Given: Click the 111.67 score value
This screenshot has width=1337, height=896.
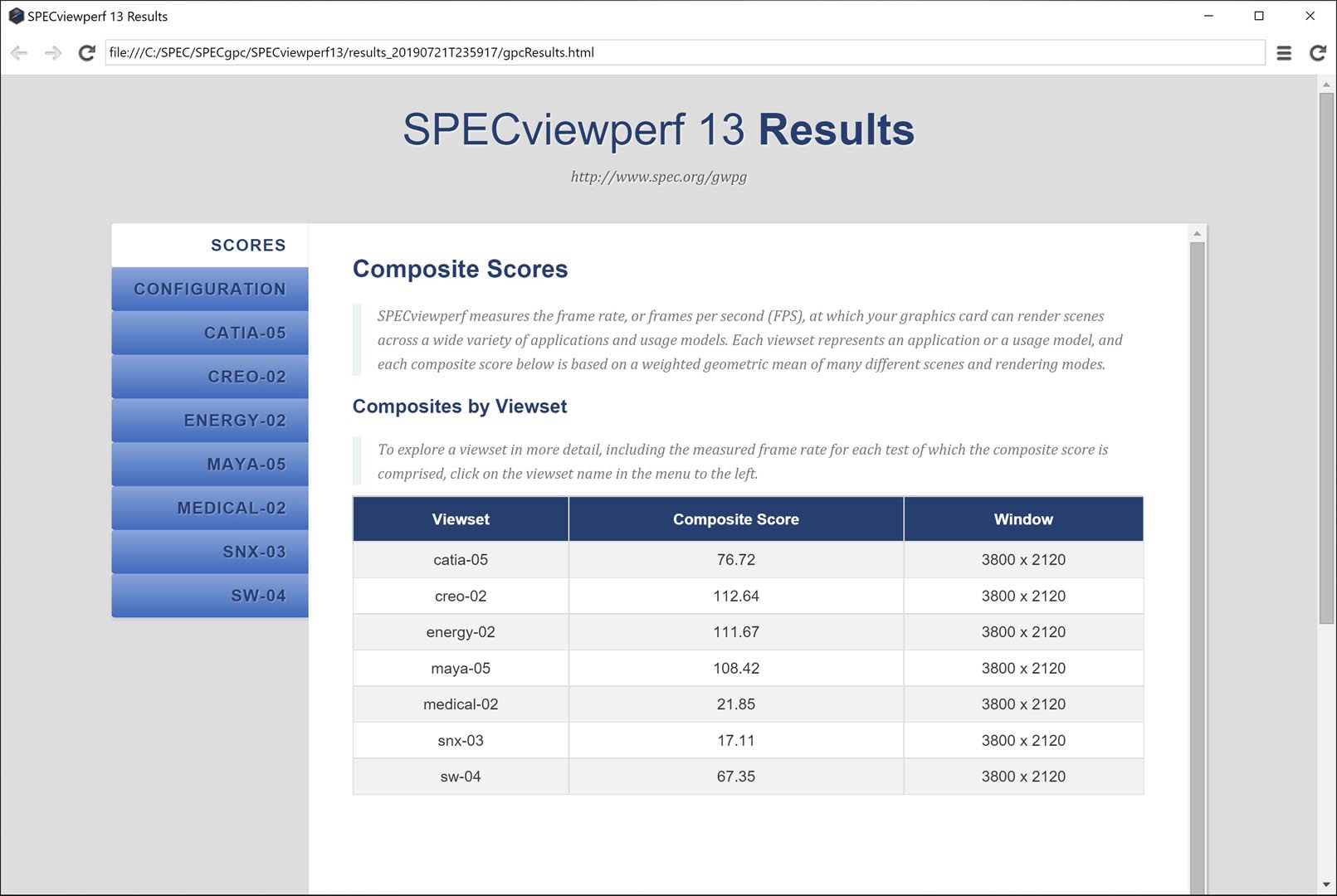Looking at the screenshot, I should (736, 632).
